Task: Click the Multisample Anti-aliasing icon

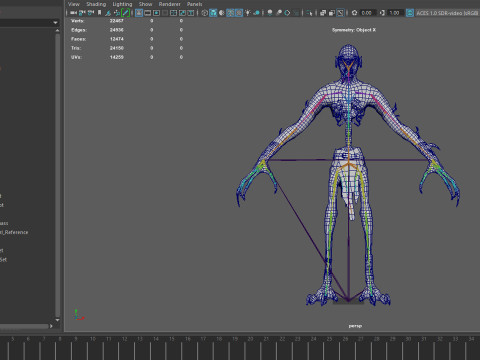Action: [x=287, y=13]
